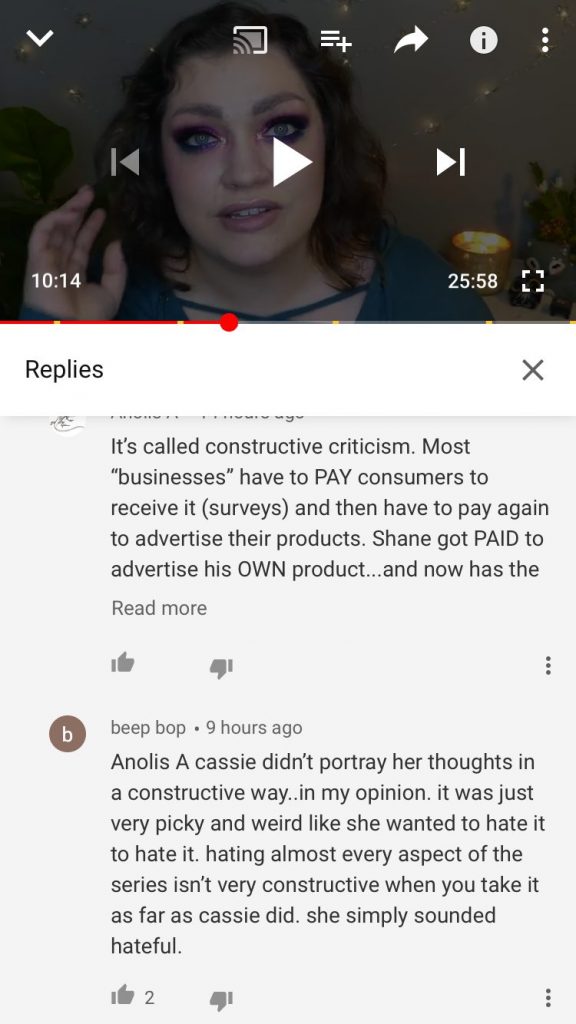The width and height of the screenshot is (576, 1024).
Task: Add video to playlist icon
Action: [x=336, y=40]
